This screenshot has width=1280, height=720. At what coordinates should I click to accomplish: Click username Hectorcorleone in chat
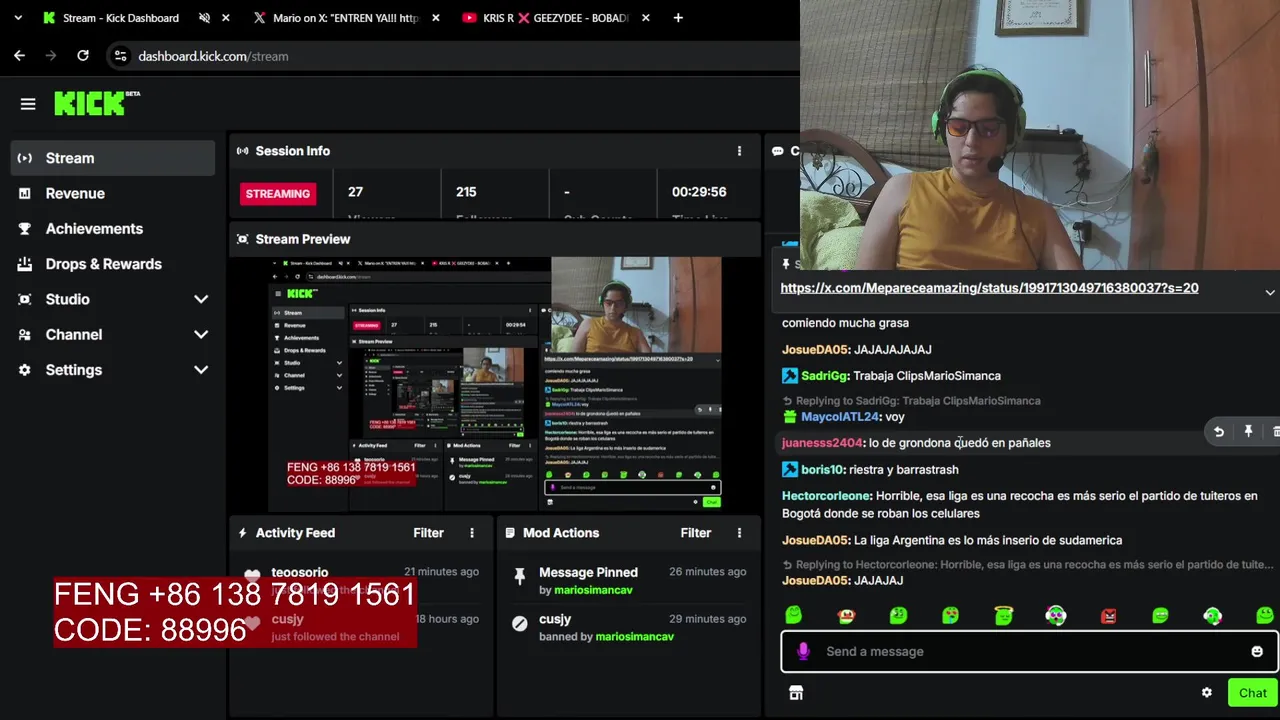pyautogui.click(x=827, y=496)
